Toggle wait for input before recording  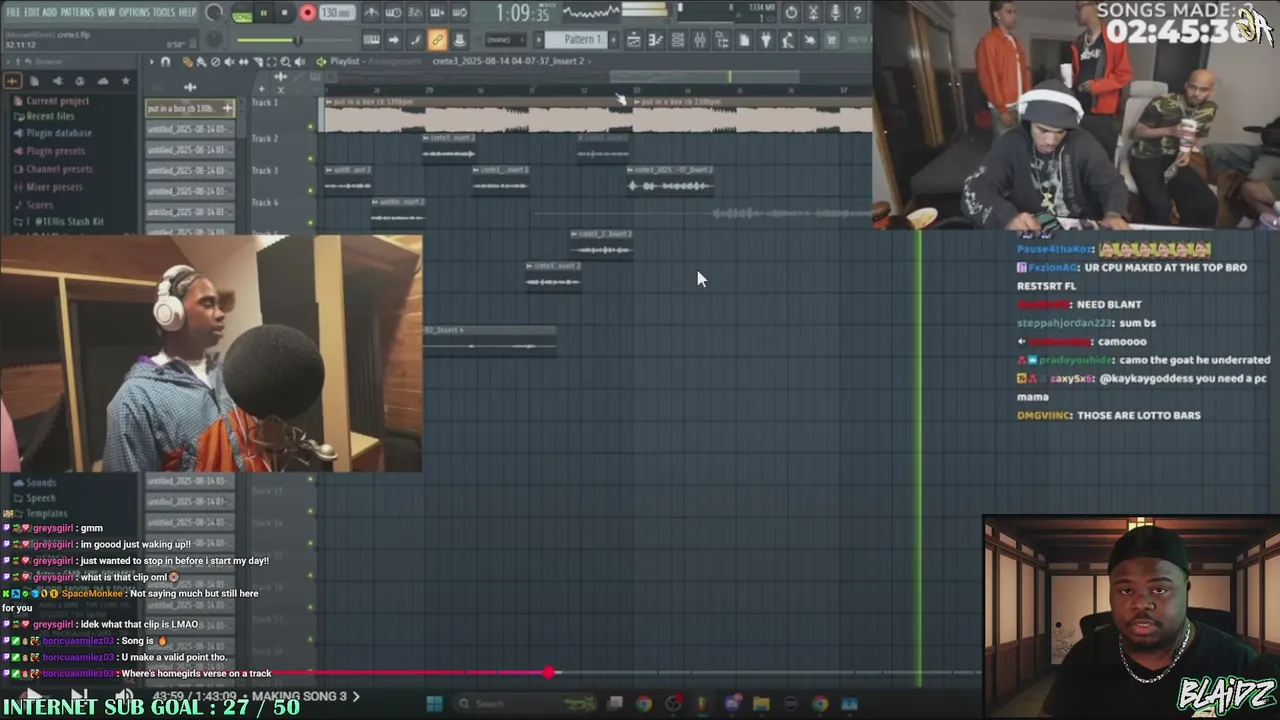(393, 13)
